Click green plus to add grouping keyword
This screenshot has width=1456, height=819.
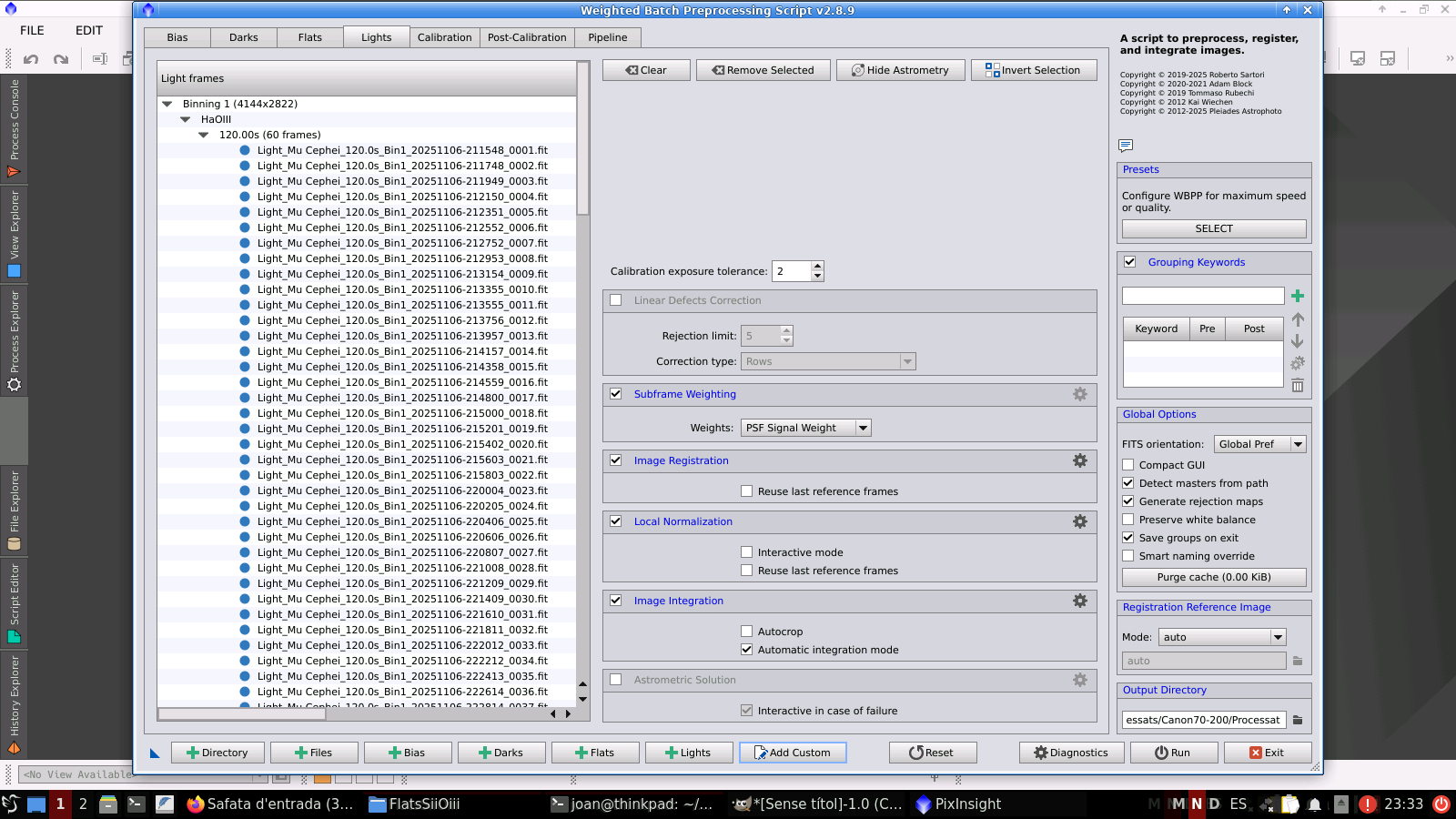[1298, 296]
